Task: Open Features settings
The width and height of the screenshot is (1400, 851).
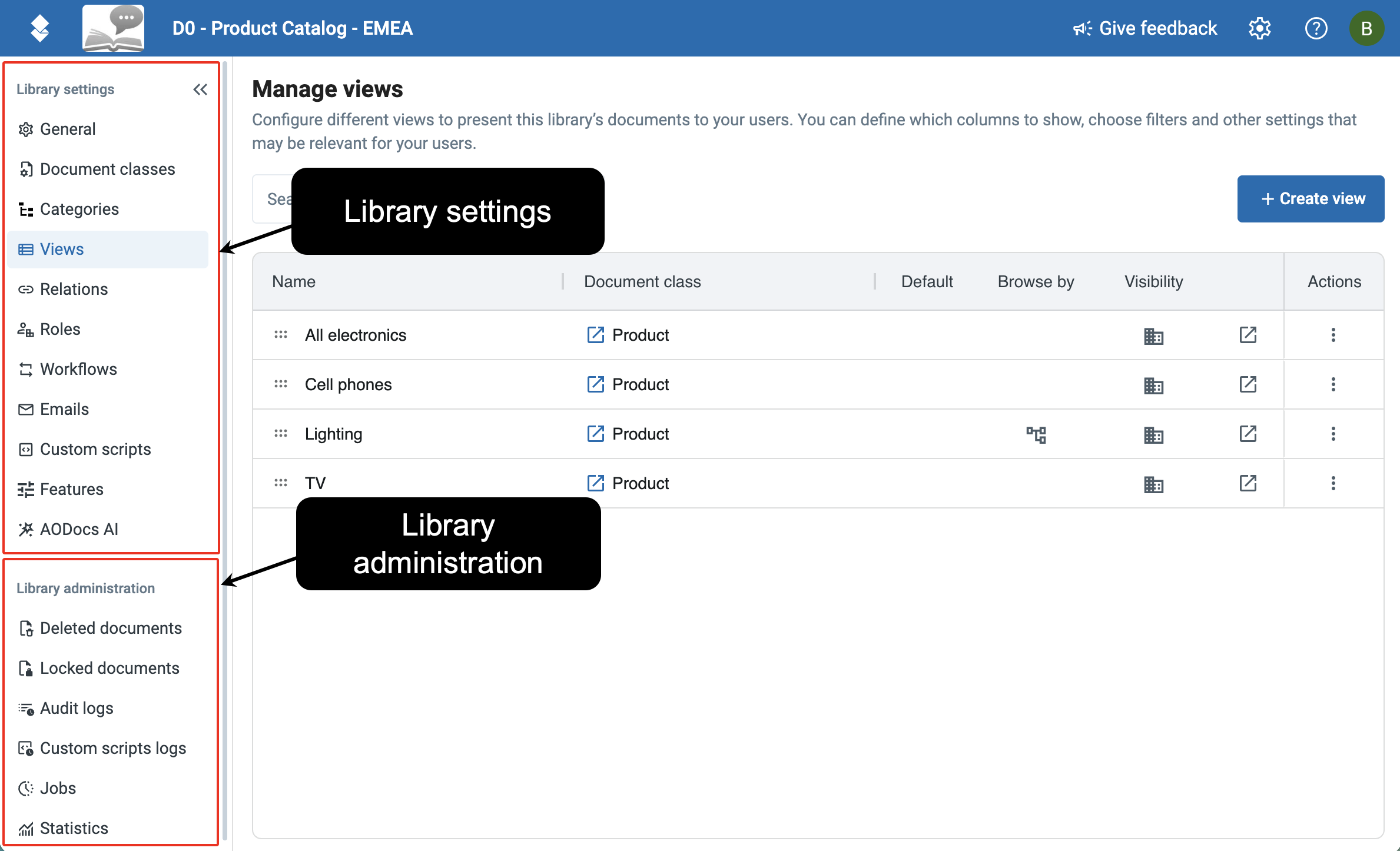Action: click(108, 489)
